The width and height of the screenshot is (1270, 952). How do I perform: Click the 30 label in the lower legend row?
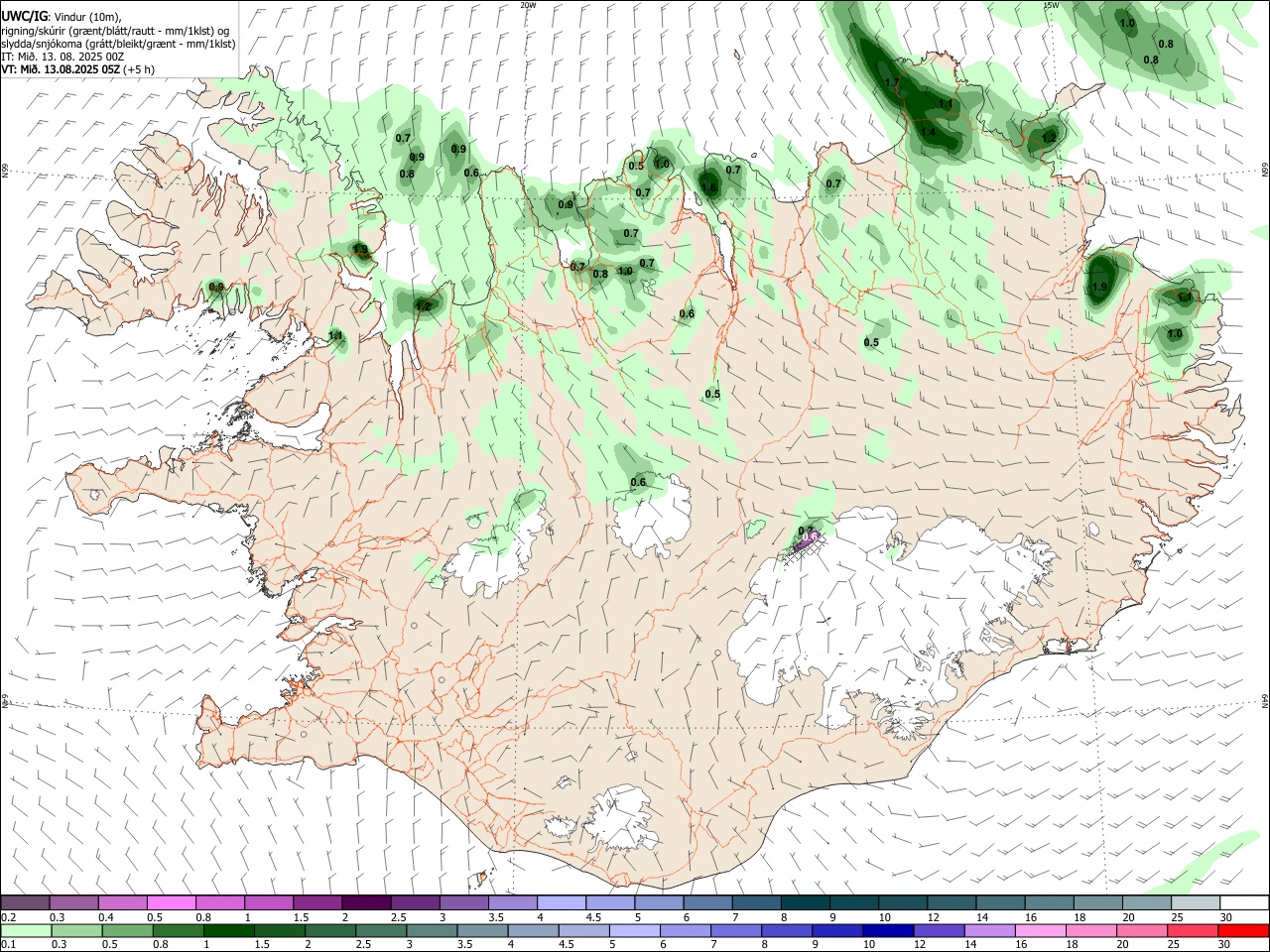1224,944
